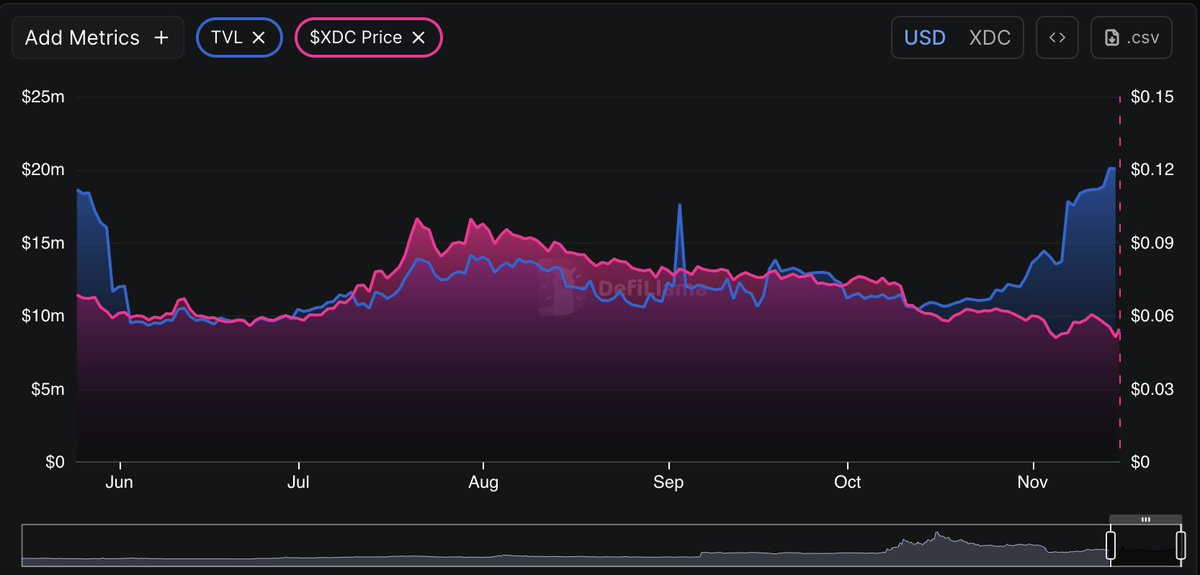
Task: Click the $15m y-axis label
Action: [43, 243]
